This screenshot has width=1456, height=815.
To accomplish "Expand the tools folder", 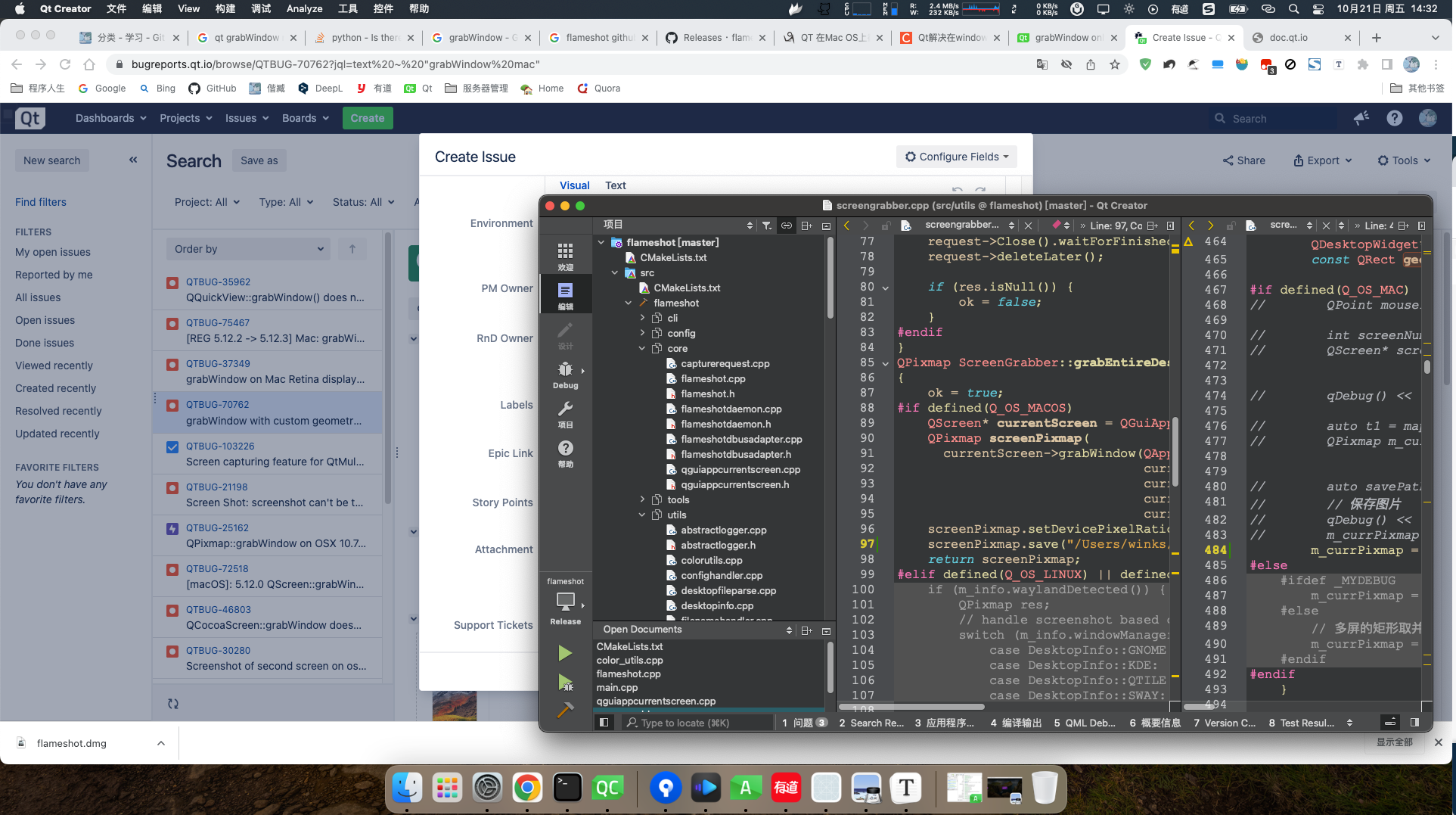I will [x=642, y=499].
